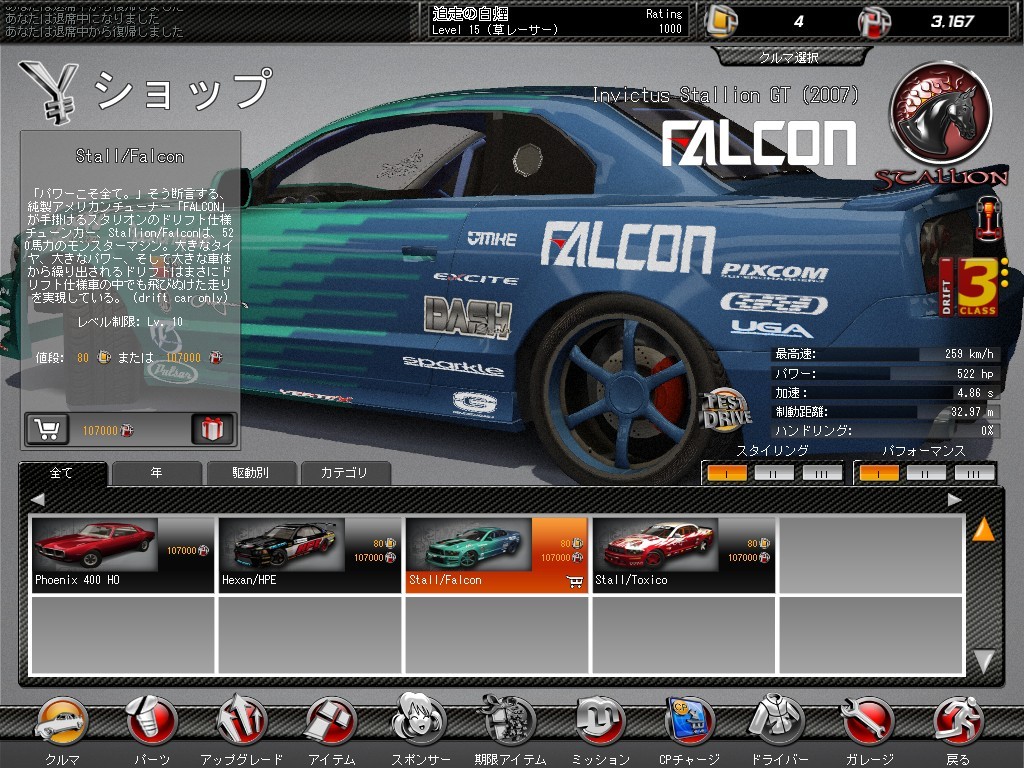Click the Stallion horse logo emblem

(940, 114)
